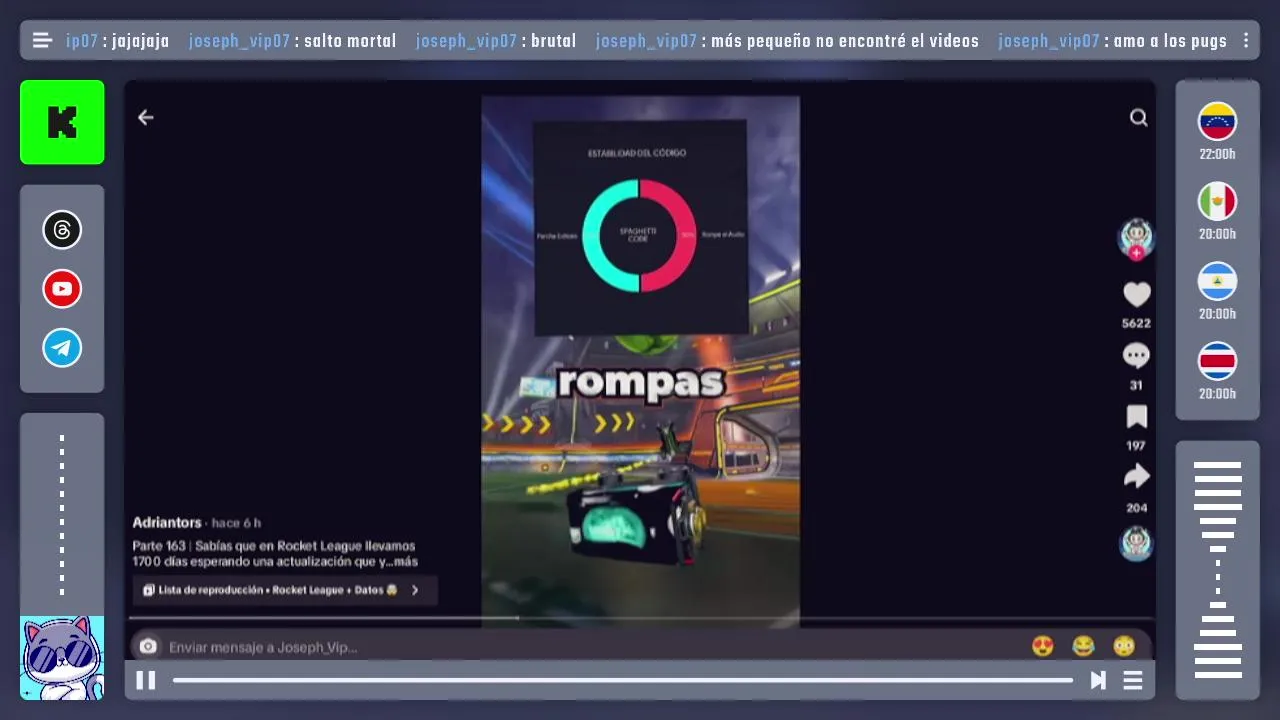Send heart-eyes emoji reaction

(1043, 646)
